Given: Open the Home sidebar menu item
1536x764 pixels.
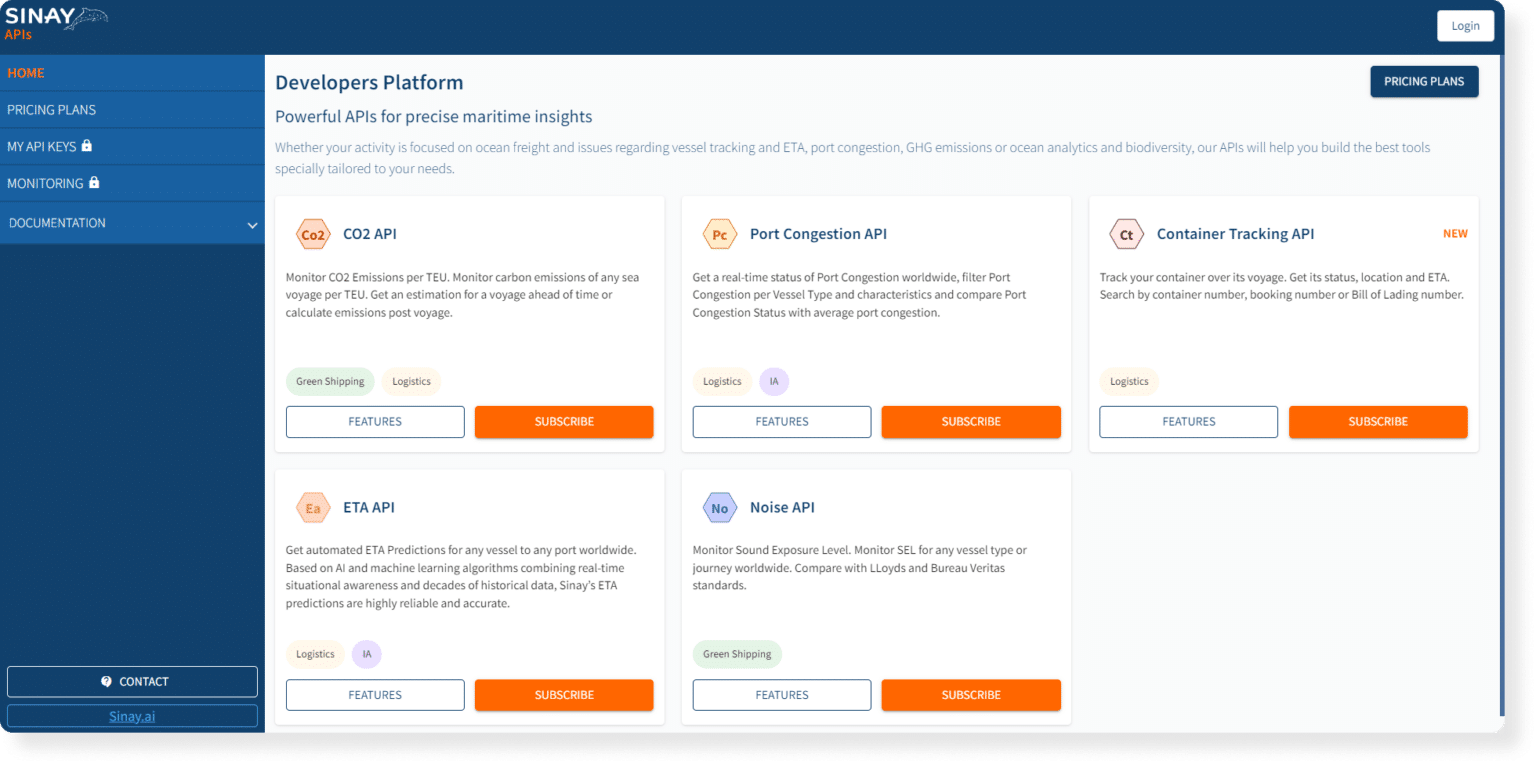Looking at the screenshot, I should coord(26,73).
